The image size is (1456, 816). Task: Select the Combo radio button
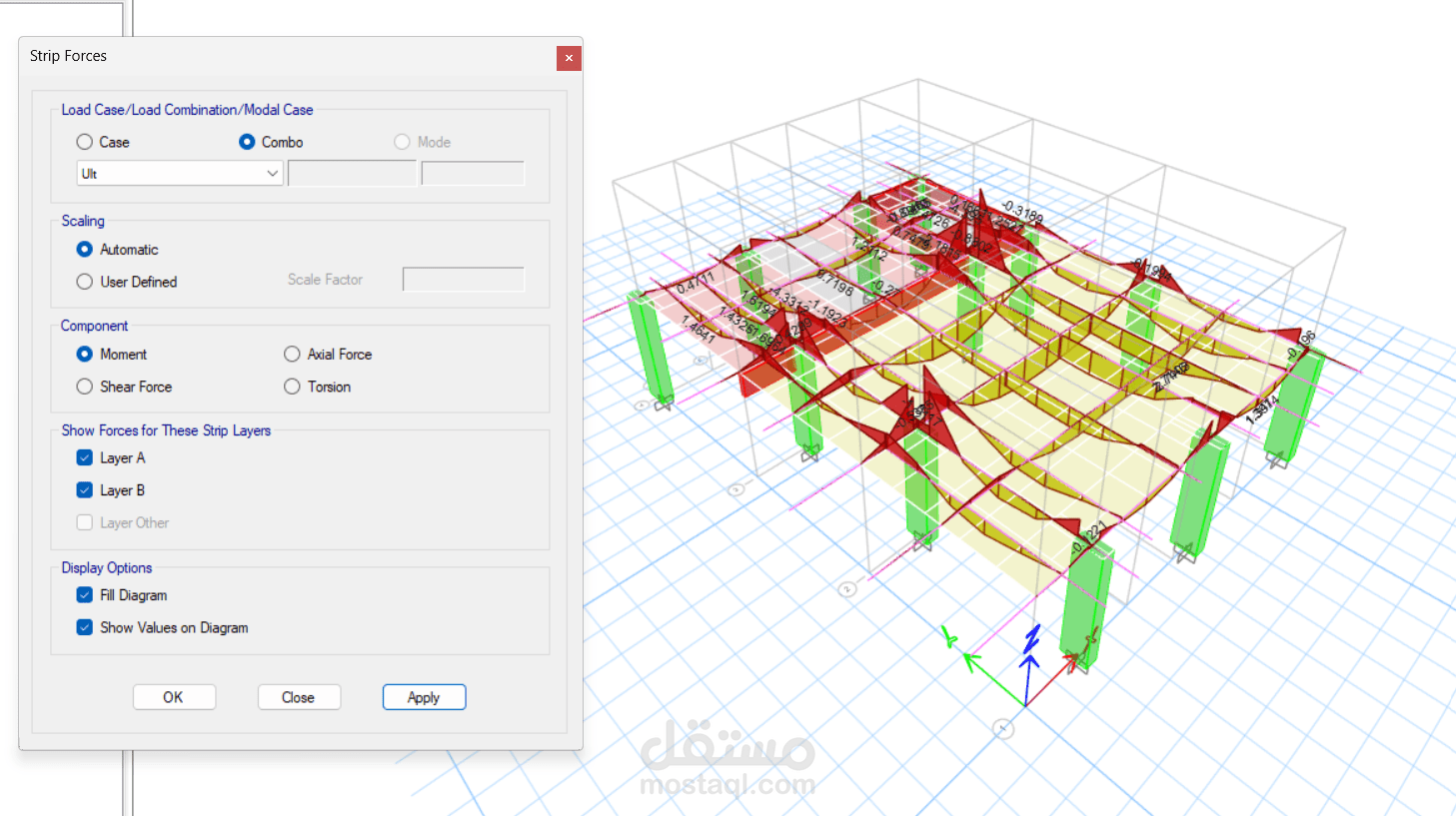pyautogui.click(x=247, y=142)
